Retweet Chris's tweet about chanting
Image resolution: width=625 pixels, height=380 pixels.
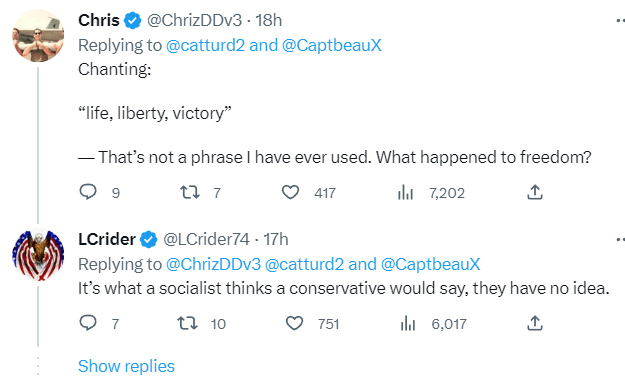point(190,193)
